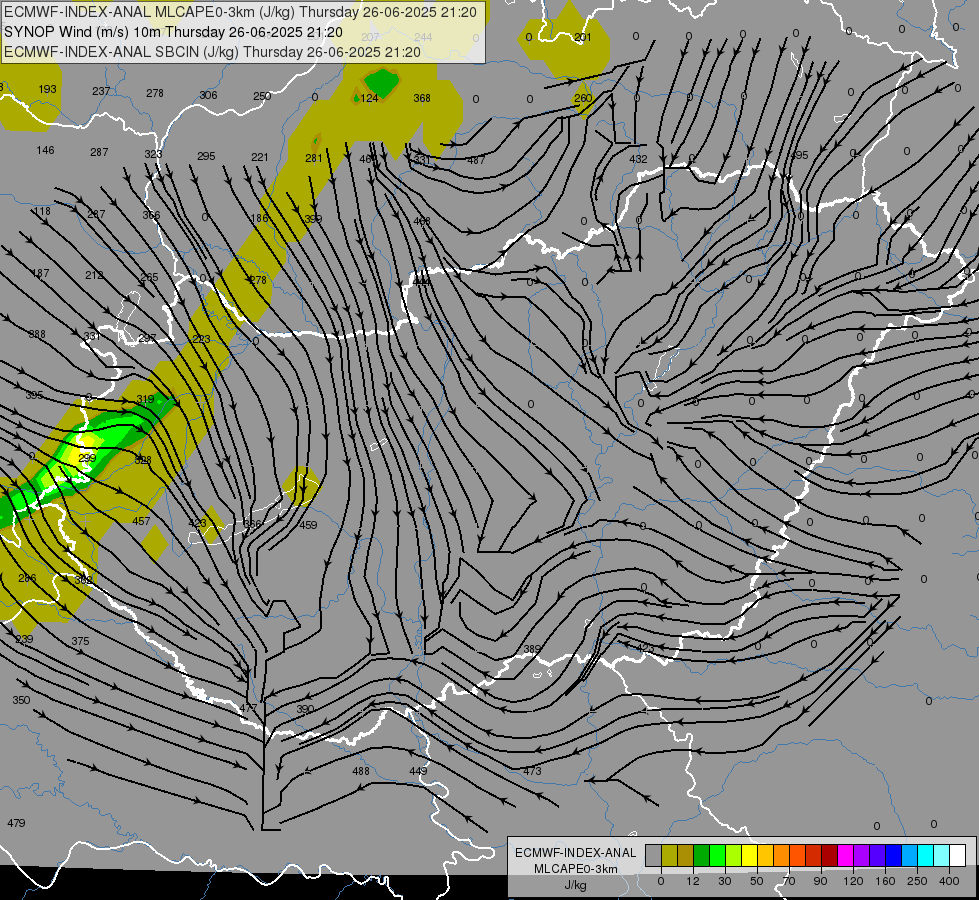Select the brick red legend swatch before 90
Image resolution: width=979 pixels, height=900 pixels.
click(814, 855)
